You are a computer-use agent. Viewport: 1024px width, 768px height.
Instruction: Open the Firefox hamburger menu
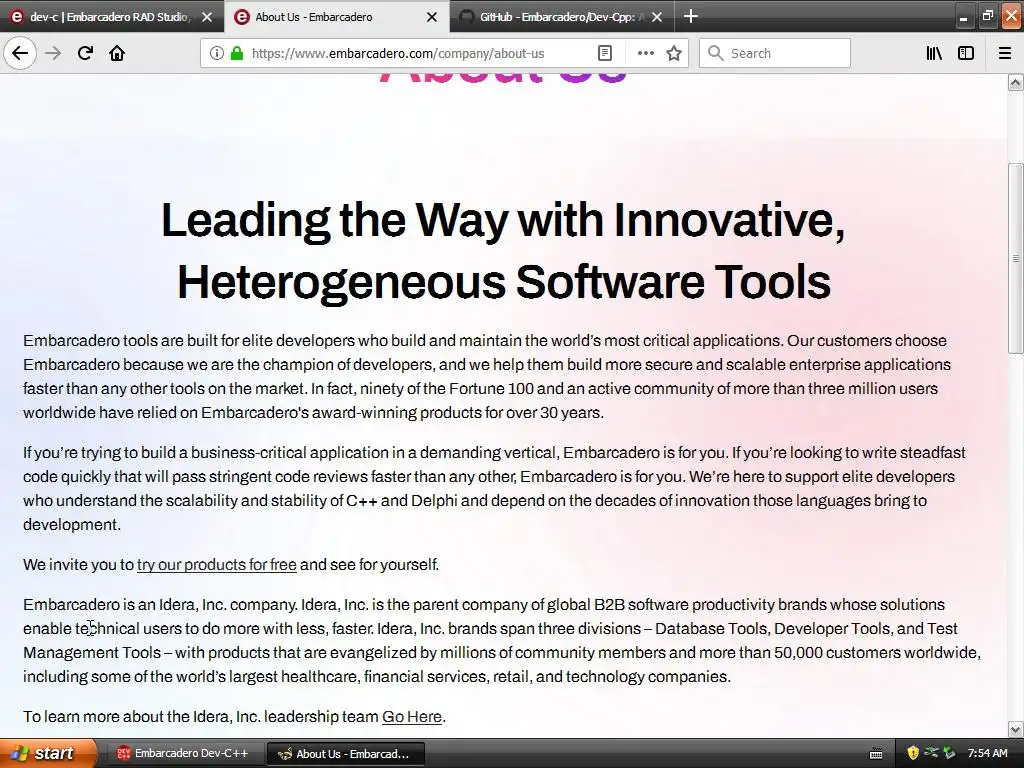(1005, 53)
